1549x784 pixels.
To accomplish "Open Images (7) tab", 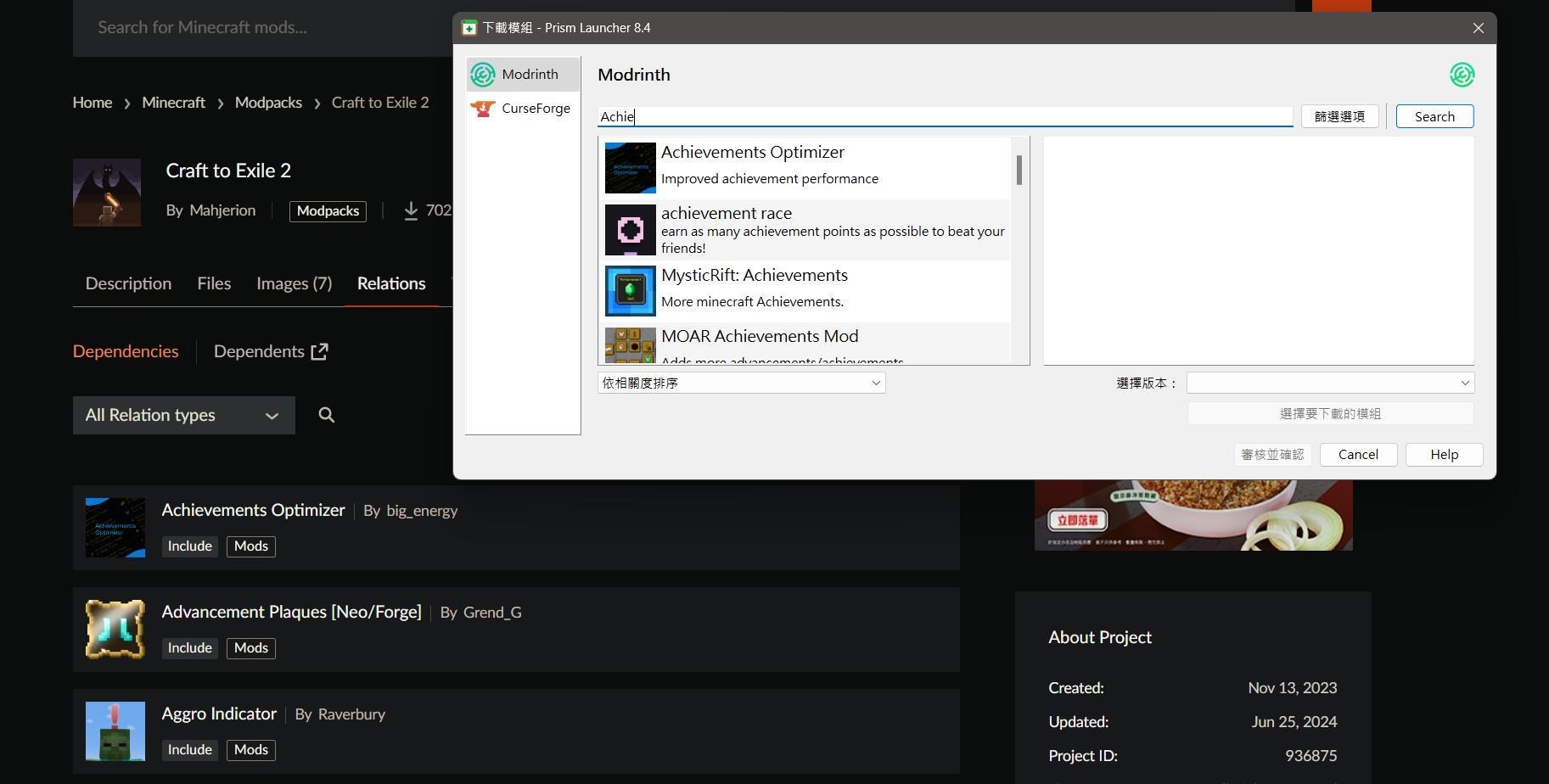I will tap(294, 283).
